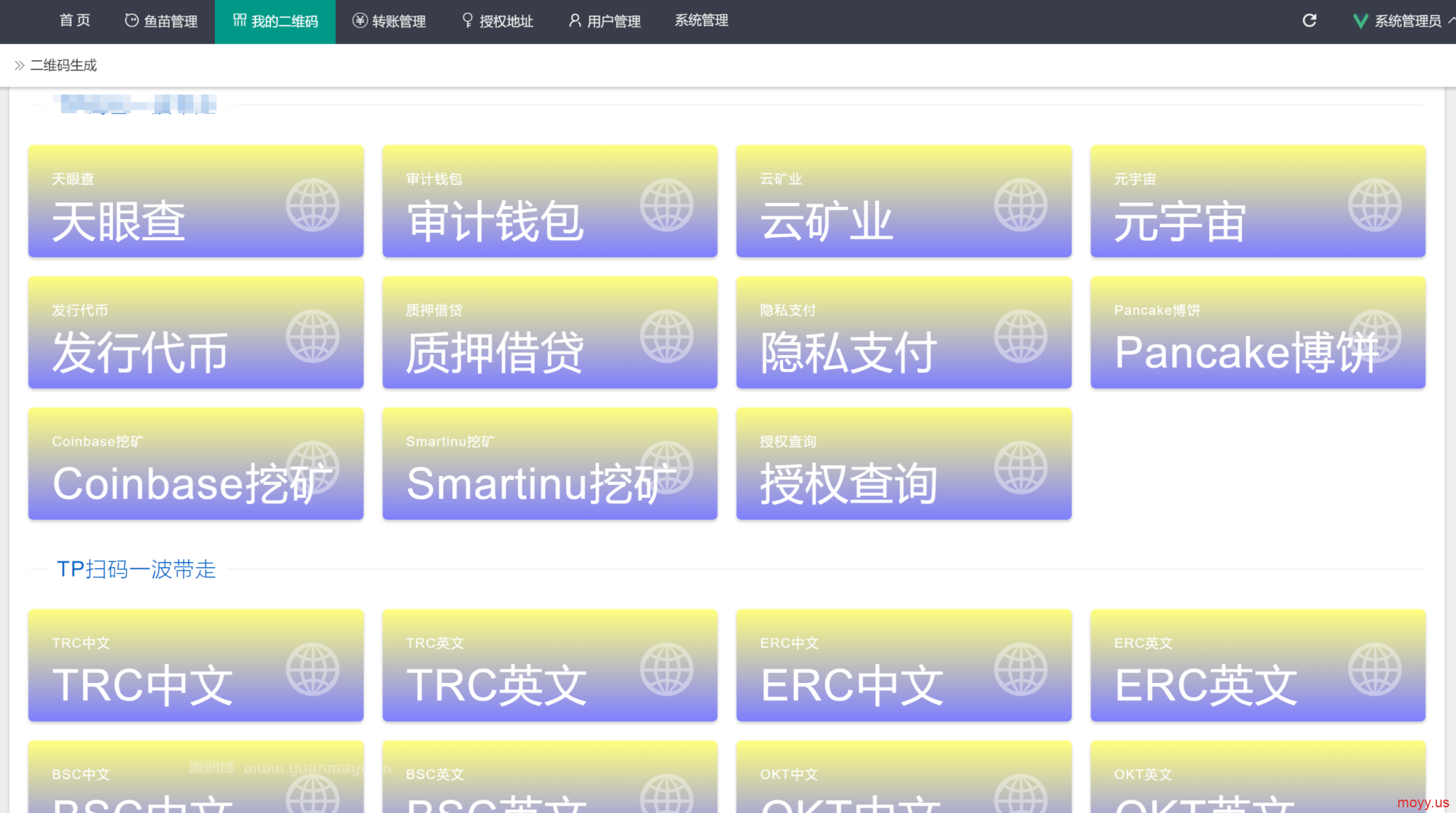Viewport: 1456px width, 813px height.
Task: Click globe icon on BSC中文 card
Action: pyautogui.click(x=312, y=793)
